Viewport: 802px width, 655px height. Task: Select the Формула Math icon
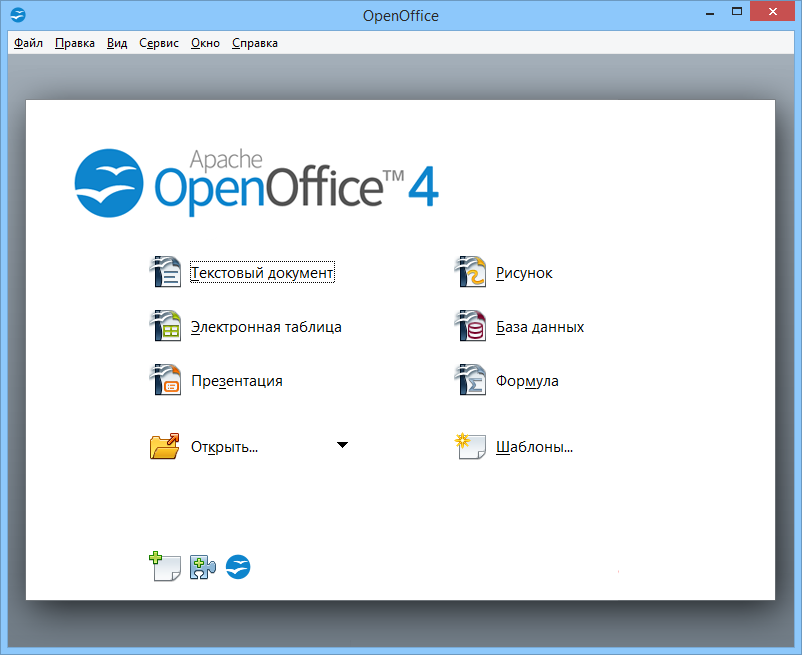point(470,381)
